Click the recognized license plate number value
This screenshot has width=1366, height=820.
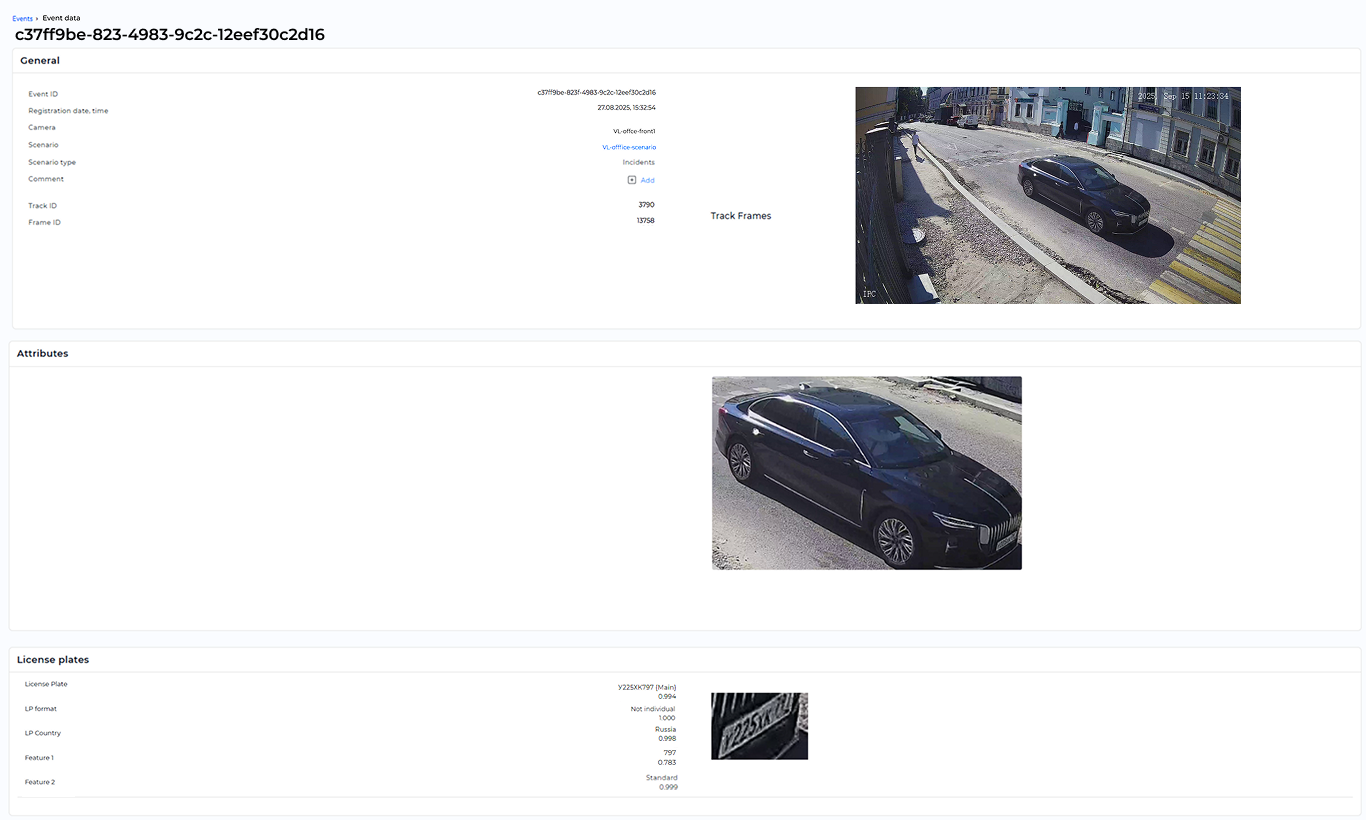tap(646, 687)
